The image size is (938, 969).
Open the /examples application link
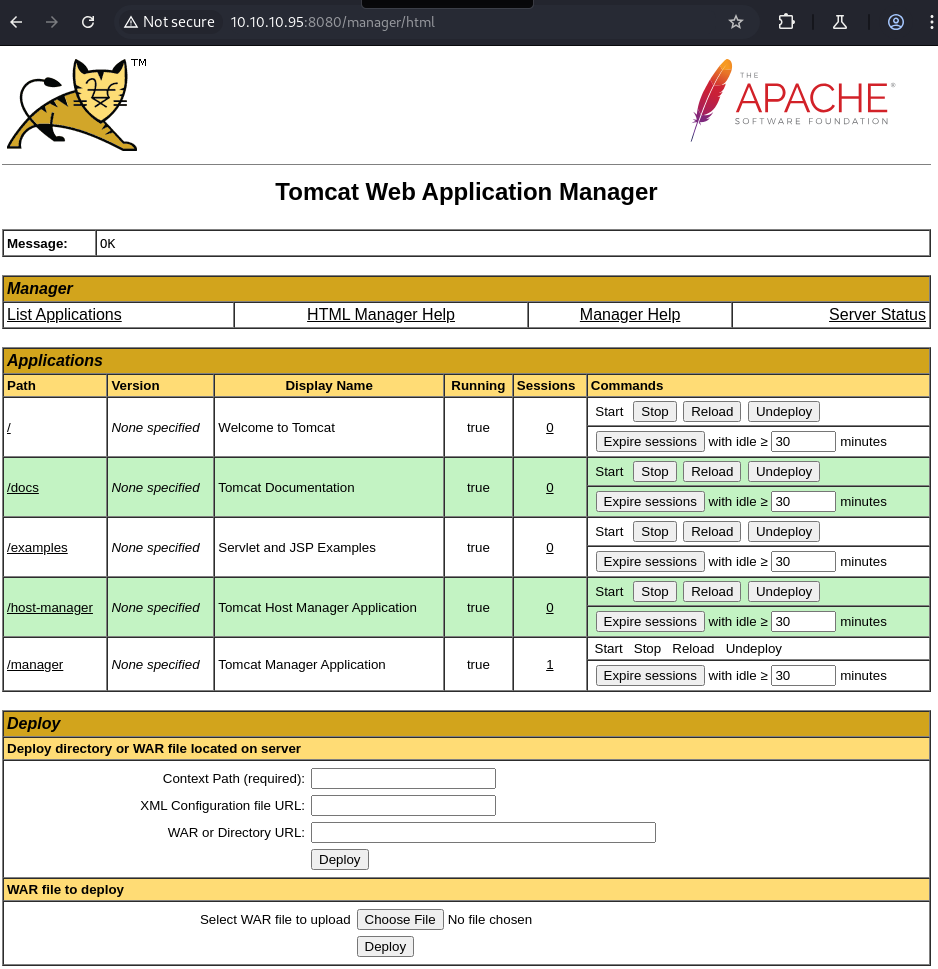pos(37,548)
